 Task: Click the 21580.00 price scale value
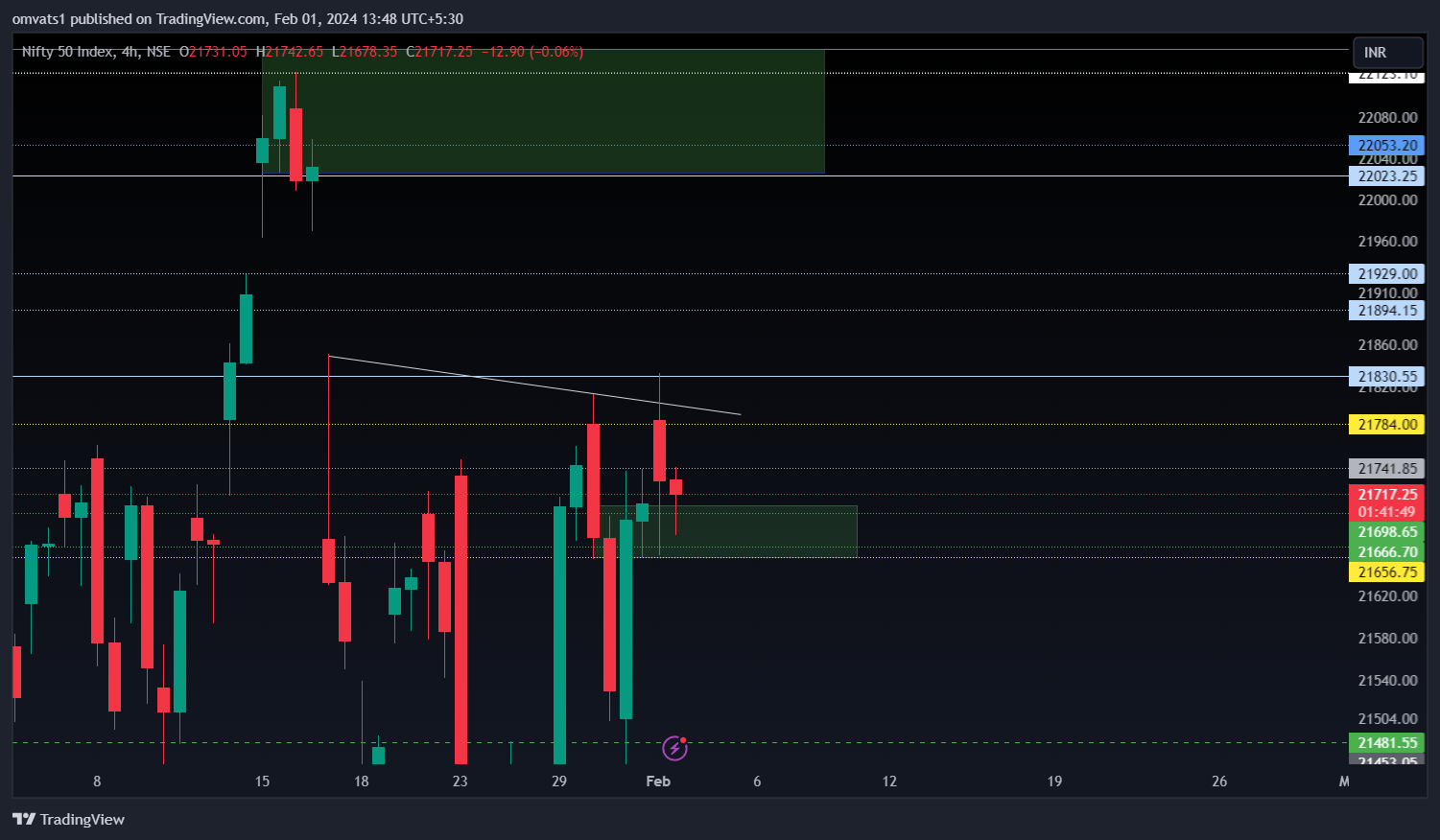point(1387,639)
